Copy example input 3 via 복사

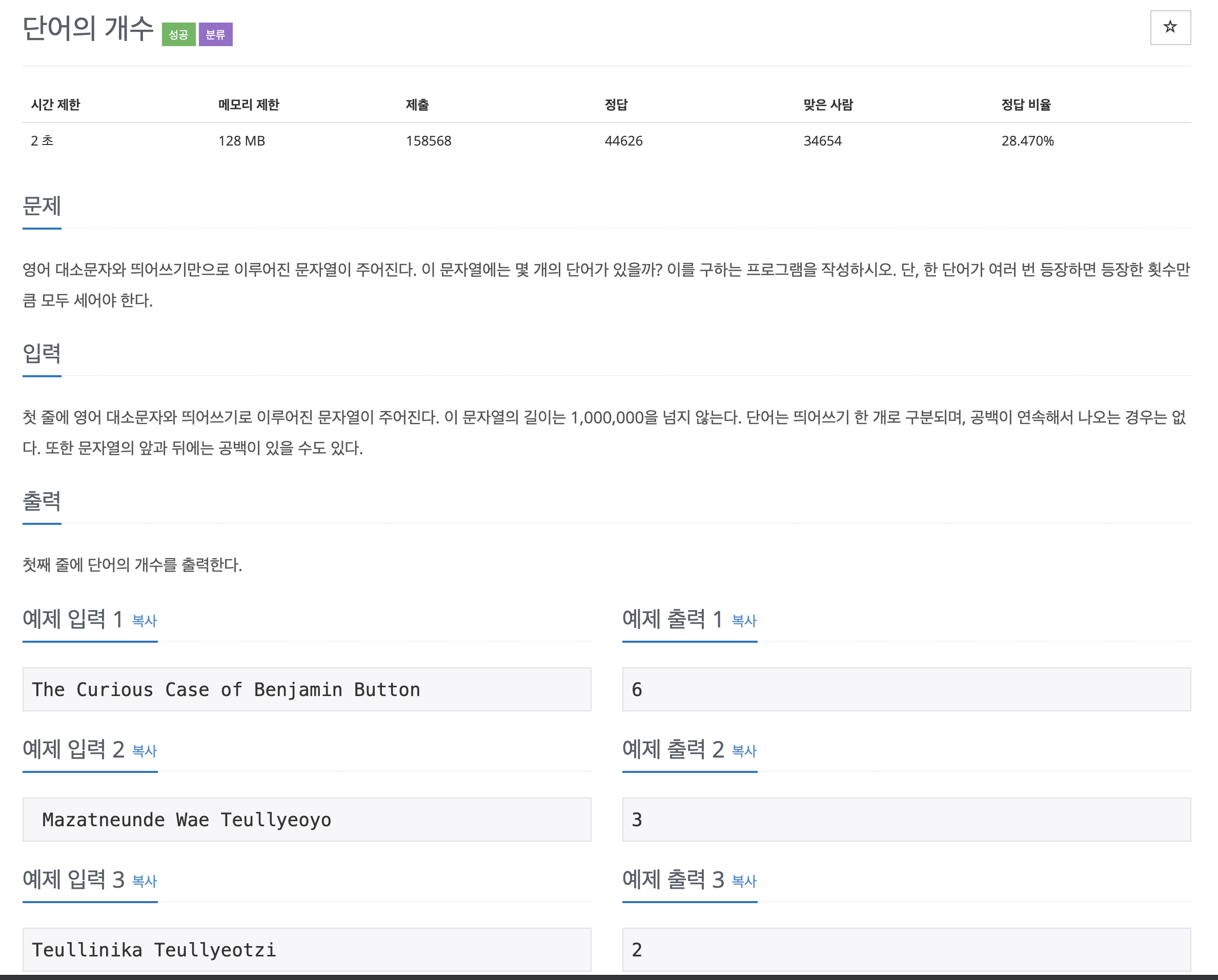pyautogui.click(x=144, y=881)
